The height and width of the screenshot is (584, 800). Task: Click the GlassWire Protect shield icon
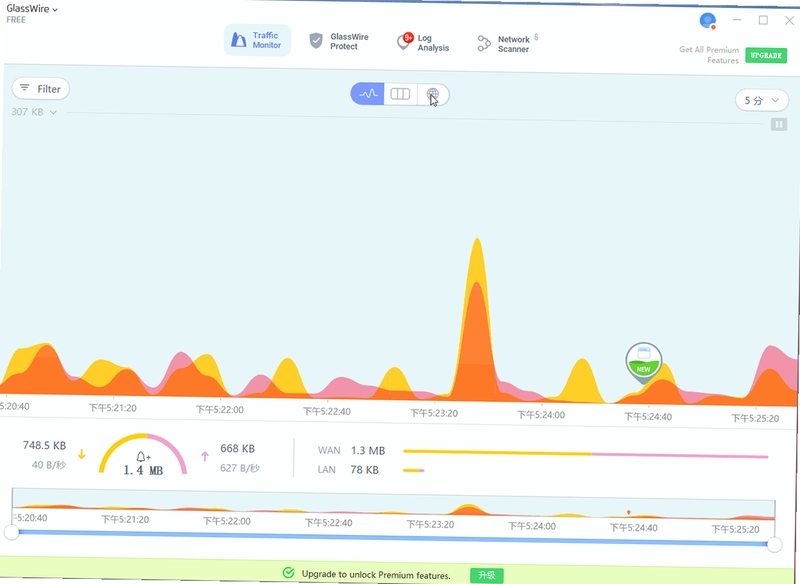click(316, 40)
